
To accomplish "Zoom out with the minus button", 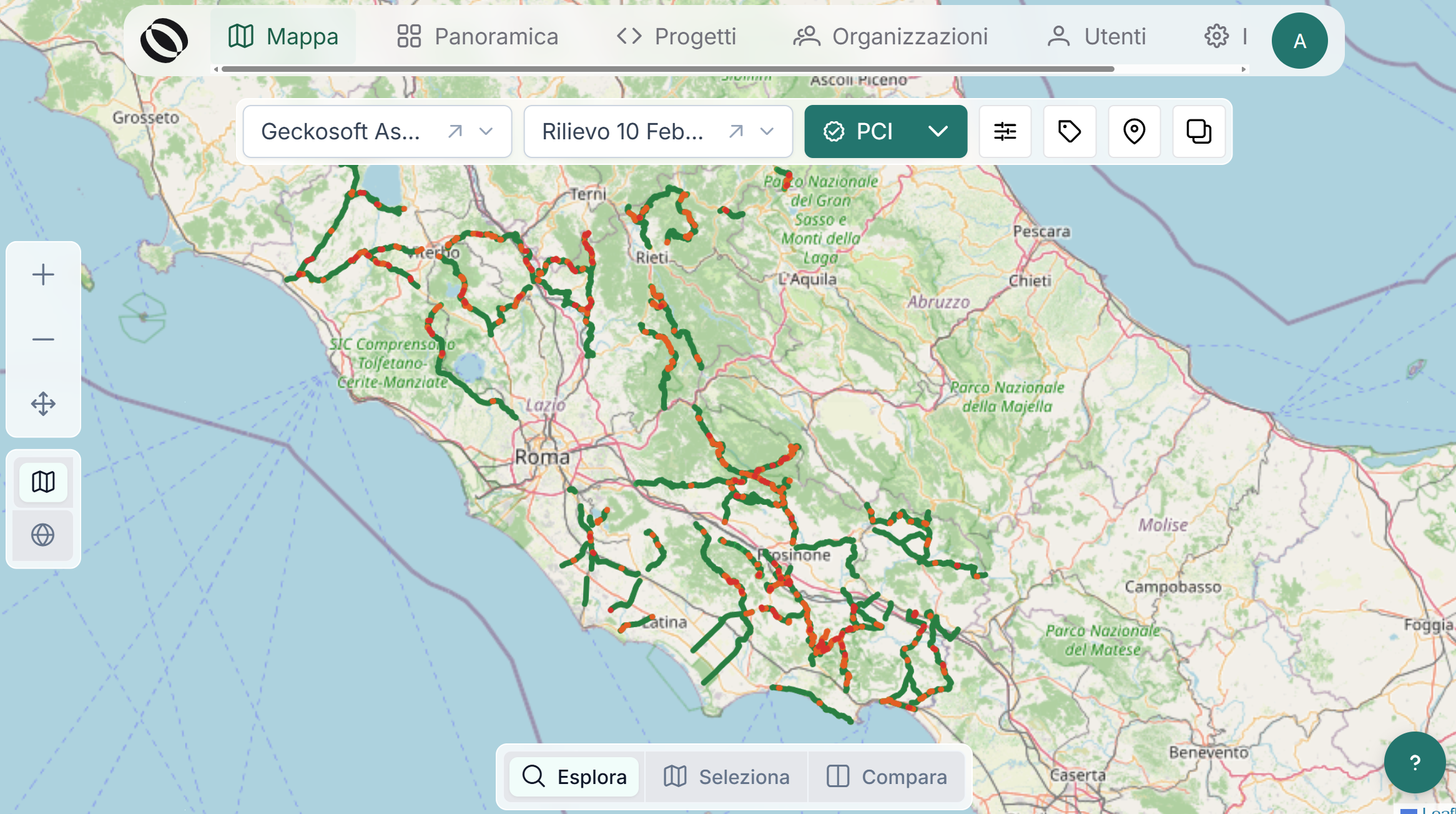I will 43,339.
